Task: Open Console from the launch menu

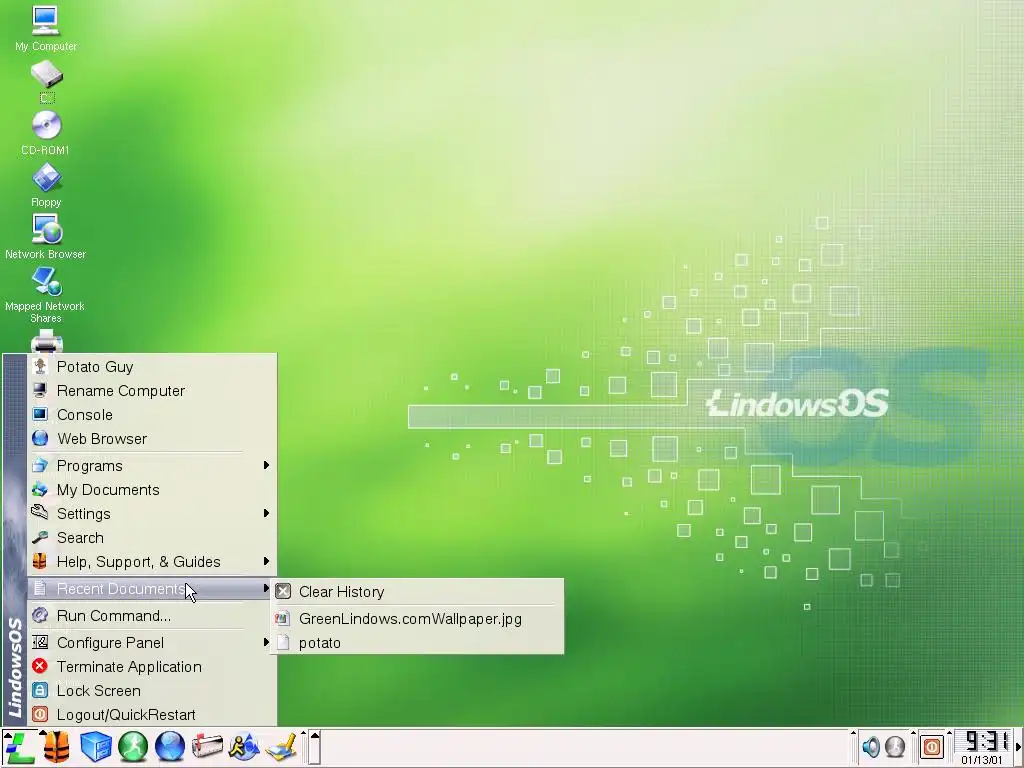Action: (x=152, y=415)
